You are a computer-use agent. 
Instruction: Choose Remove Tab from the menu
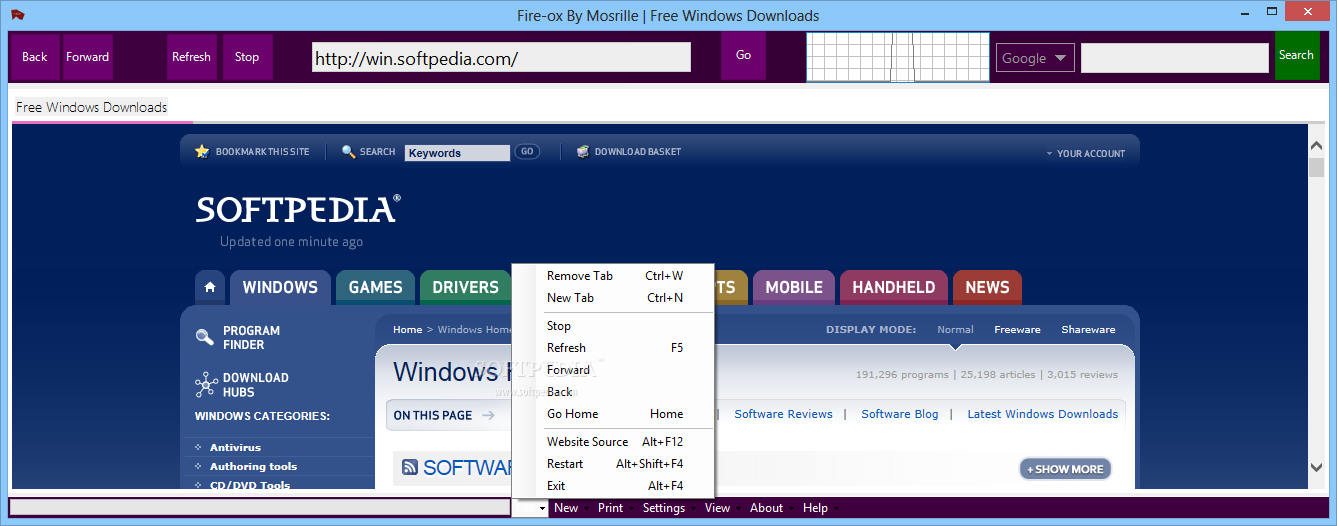click(613, 276)
